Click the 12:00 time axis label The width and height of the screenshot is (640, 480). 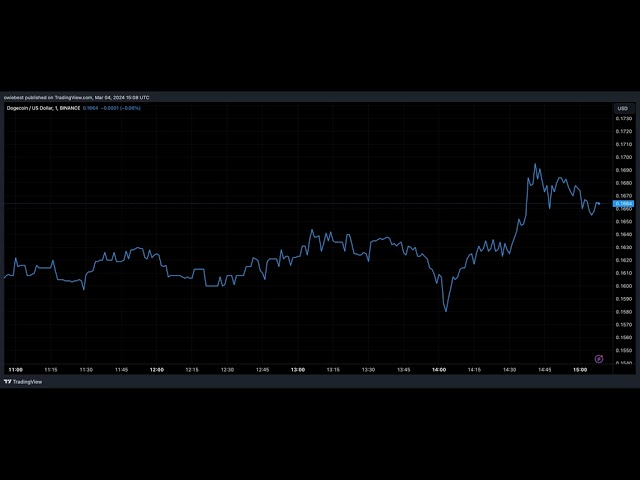click(x=157, y=370)
